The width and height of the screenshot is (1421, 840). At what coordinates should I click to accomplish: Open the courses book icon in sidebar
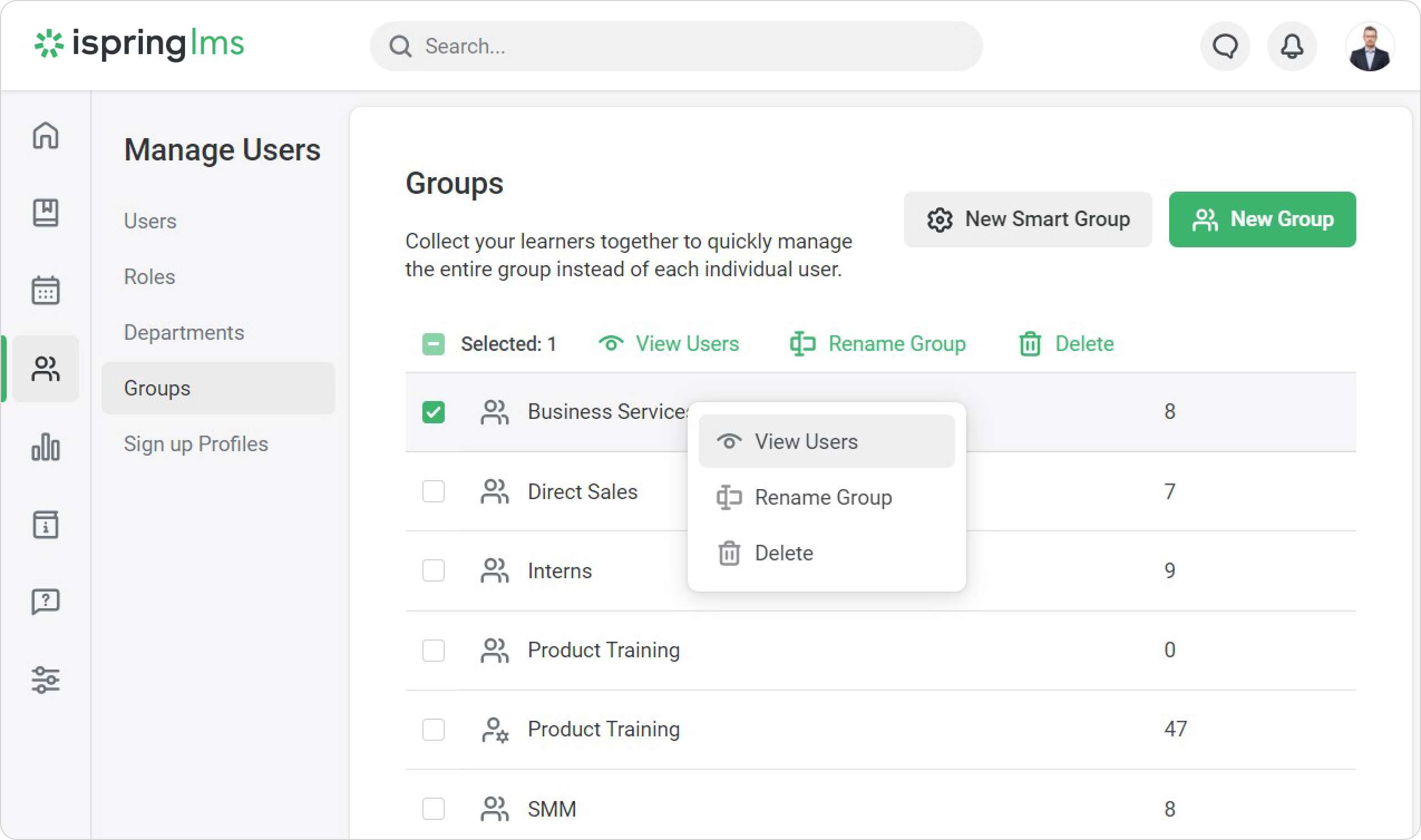[x=45, y=213]
